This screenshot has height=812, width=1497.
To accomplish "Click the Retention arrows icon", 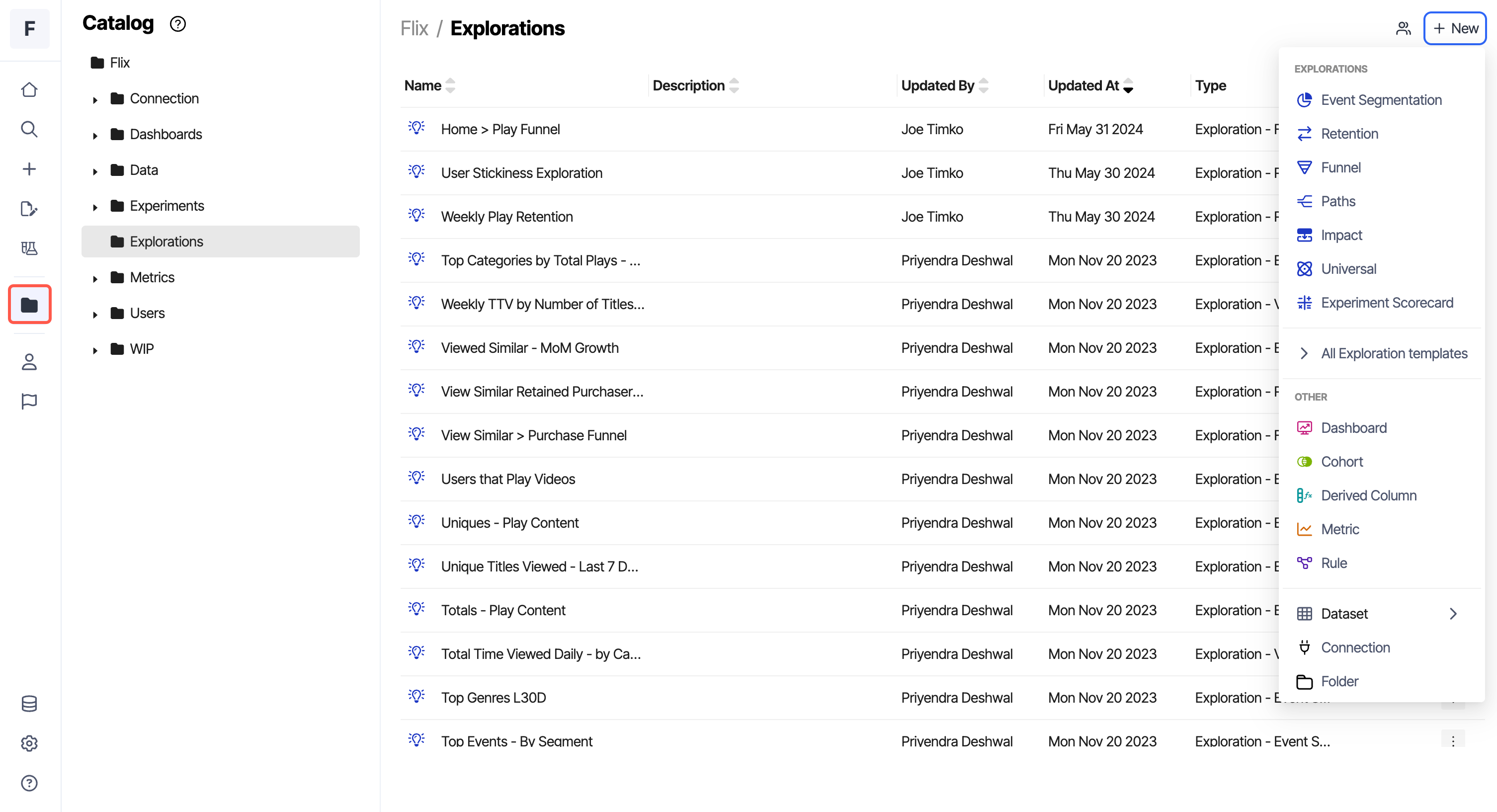I will point(1304,134).
